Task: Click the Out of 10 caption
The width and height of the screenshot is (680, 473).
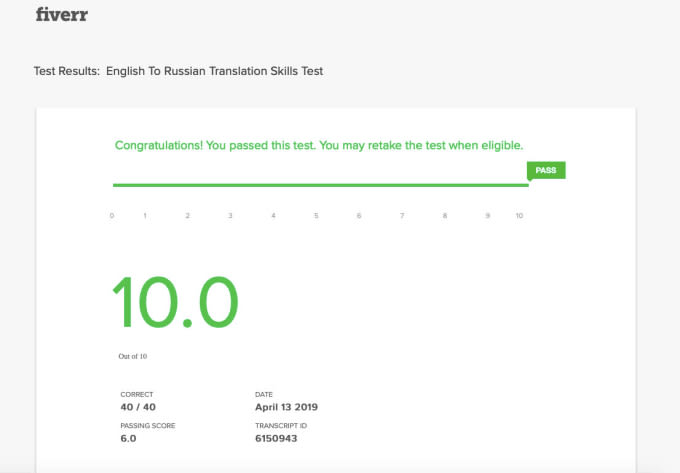Action: pos(132,356)
